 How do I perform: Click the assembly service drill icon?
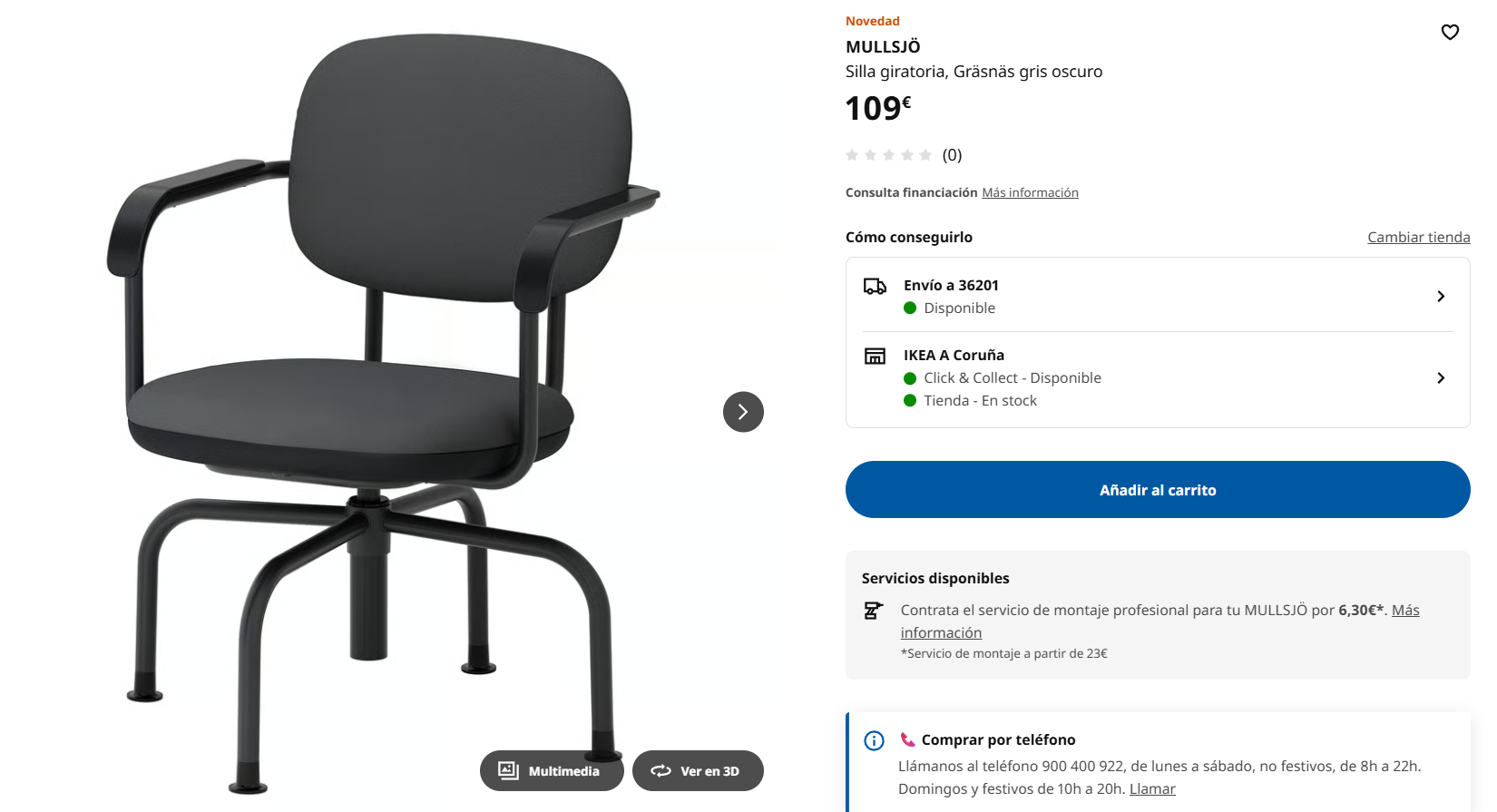pos(873,611)
